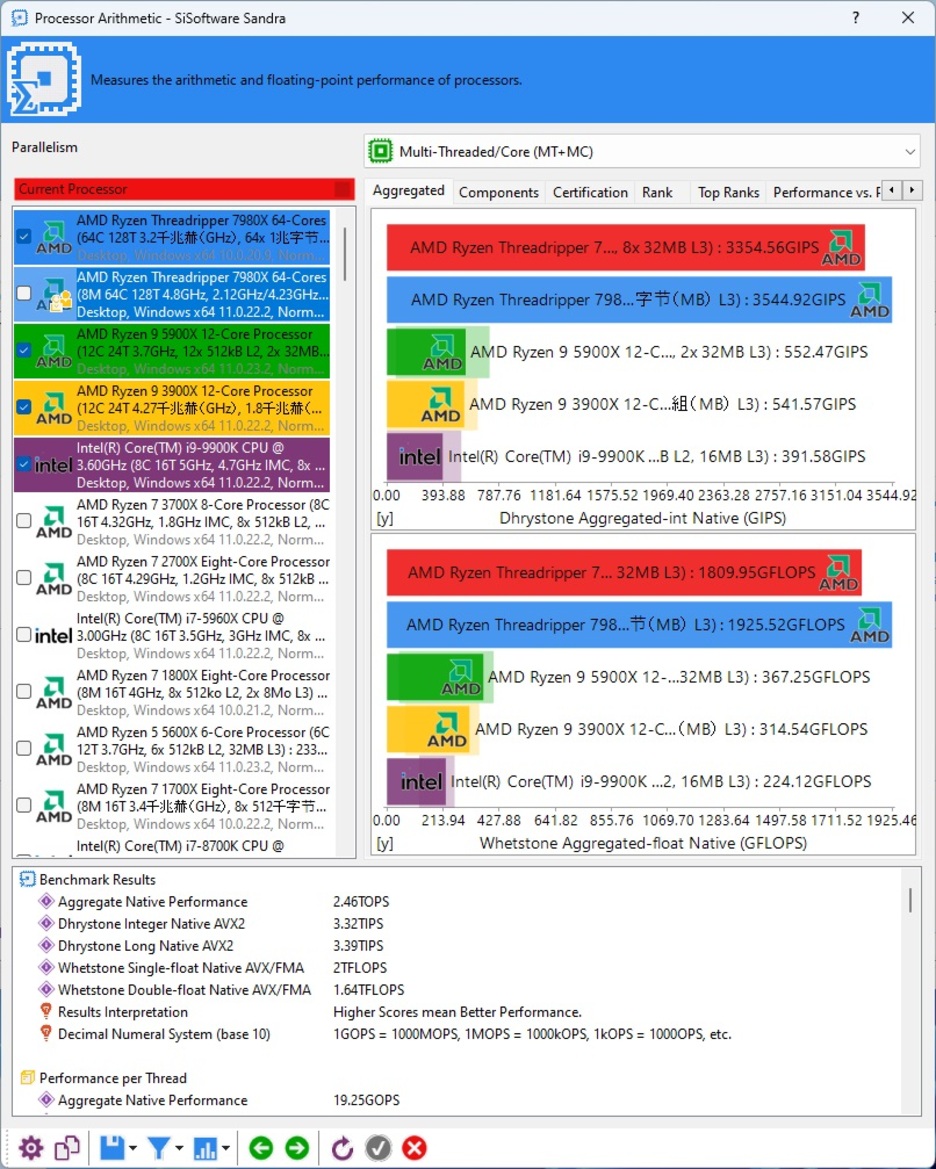
Task: Click the Dhrystone Aggregated-int Native axis label
Action: pyautogui.click(x=642, y=518)
